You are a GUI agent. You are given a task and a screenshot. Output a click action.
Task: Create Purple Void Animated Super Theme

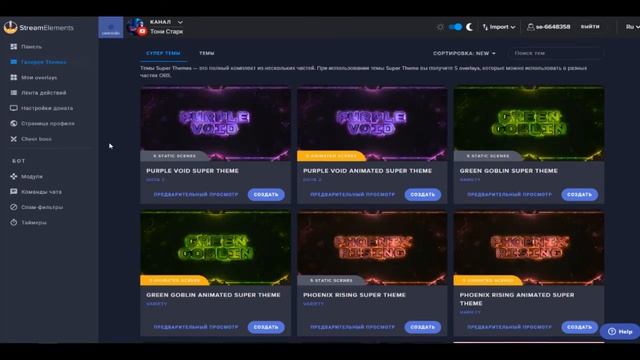423,195
